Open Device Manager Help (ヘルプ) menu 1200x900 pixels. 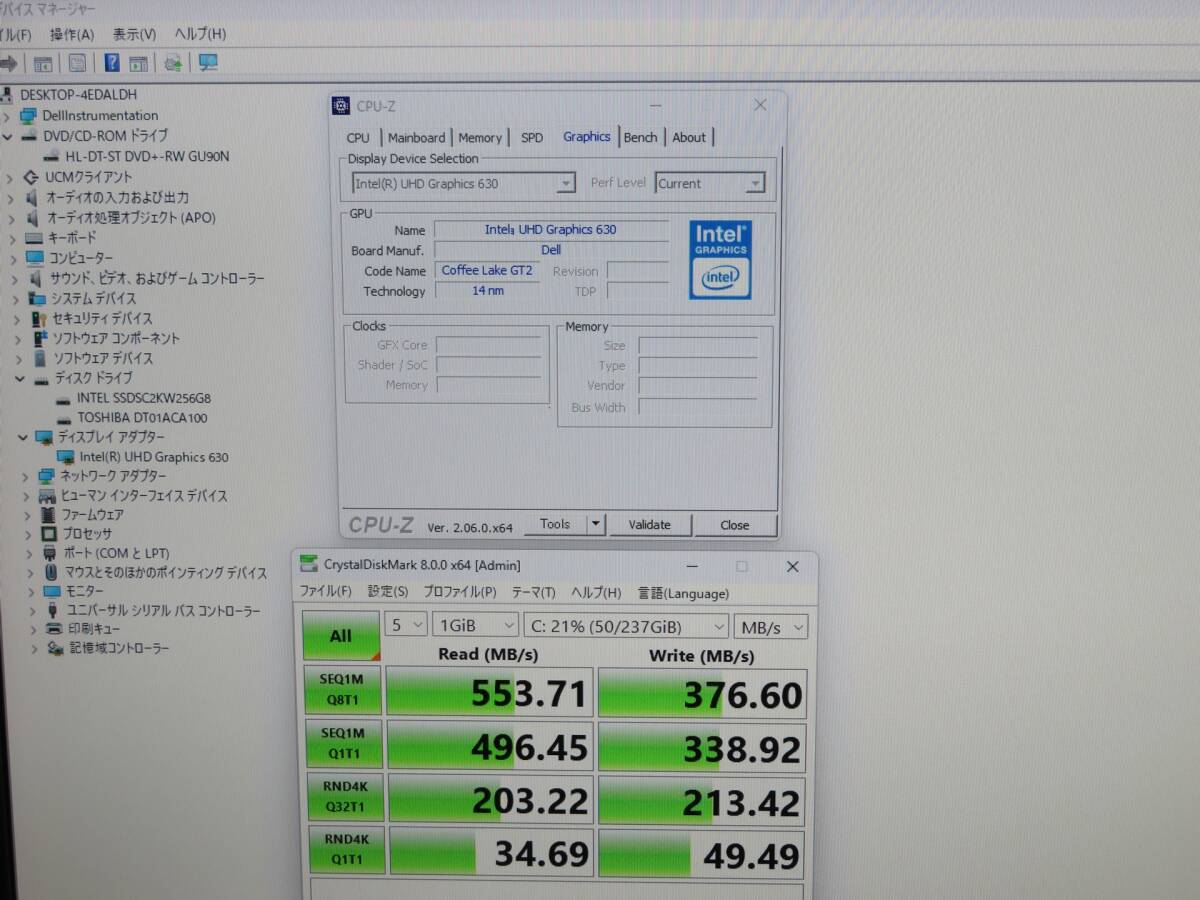pos(199,34)
